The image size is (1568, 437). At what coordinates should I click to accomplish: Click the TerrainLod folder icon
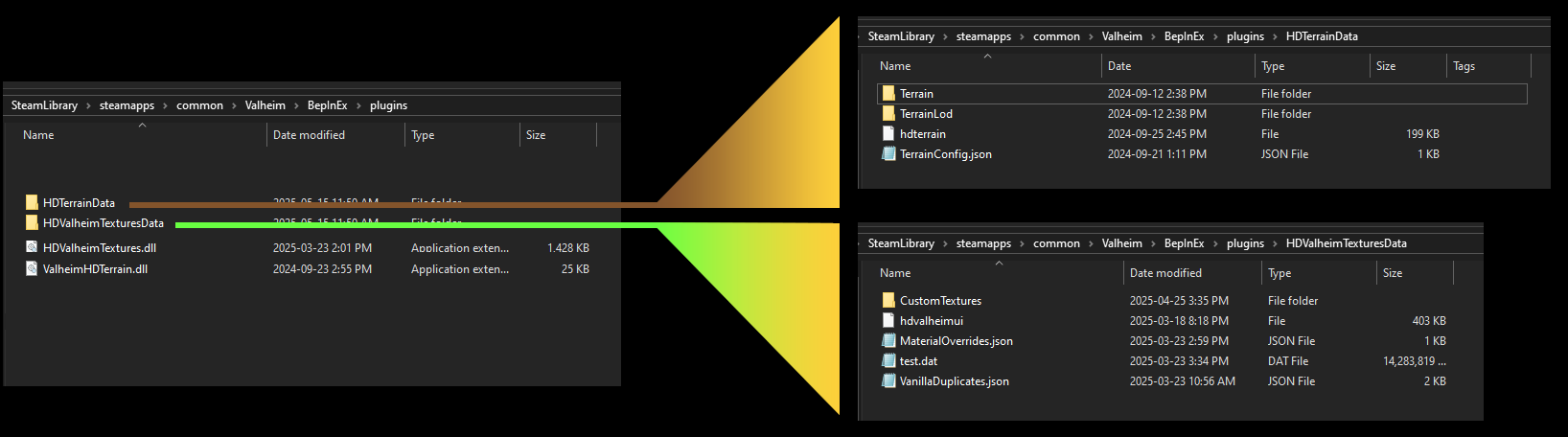pyautogui.click(x=888, y=114)
